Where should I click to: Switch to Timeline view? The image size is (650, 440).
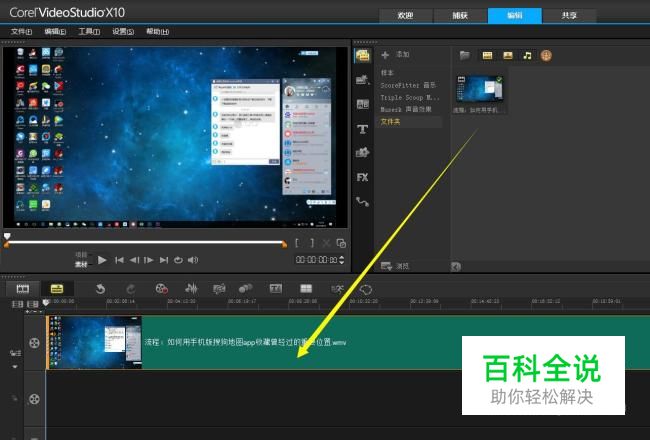57,288
